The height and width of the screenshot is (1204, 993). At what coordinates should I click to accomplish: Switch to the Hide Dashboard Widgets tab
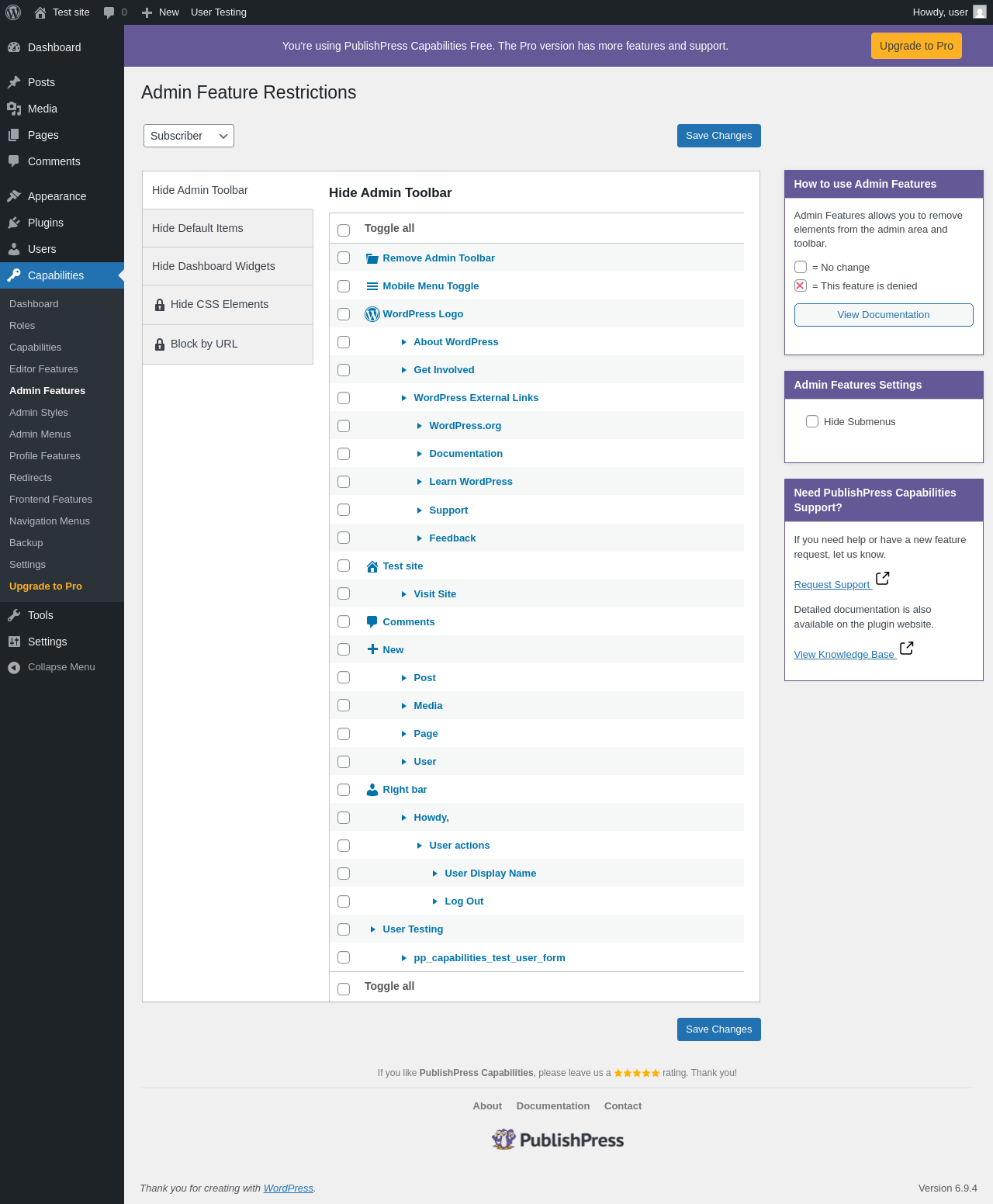228,266
